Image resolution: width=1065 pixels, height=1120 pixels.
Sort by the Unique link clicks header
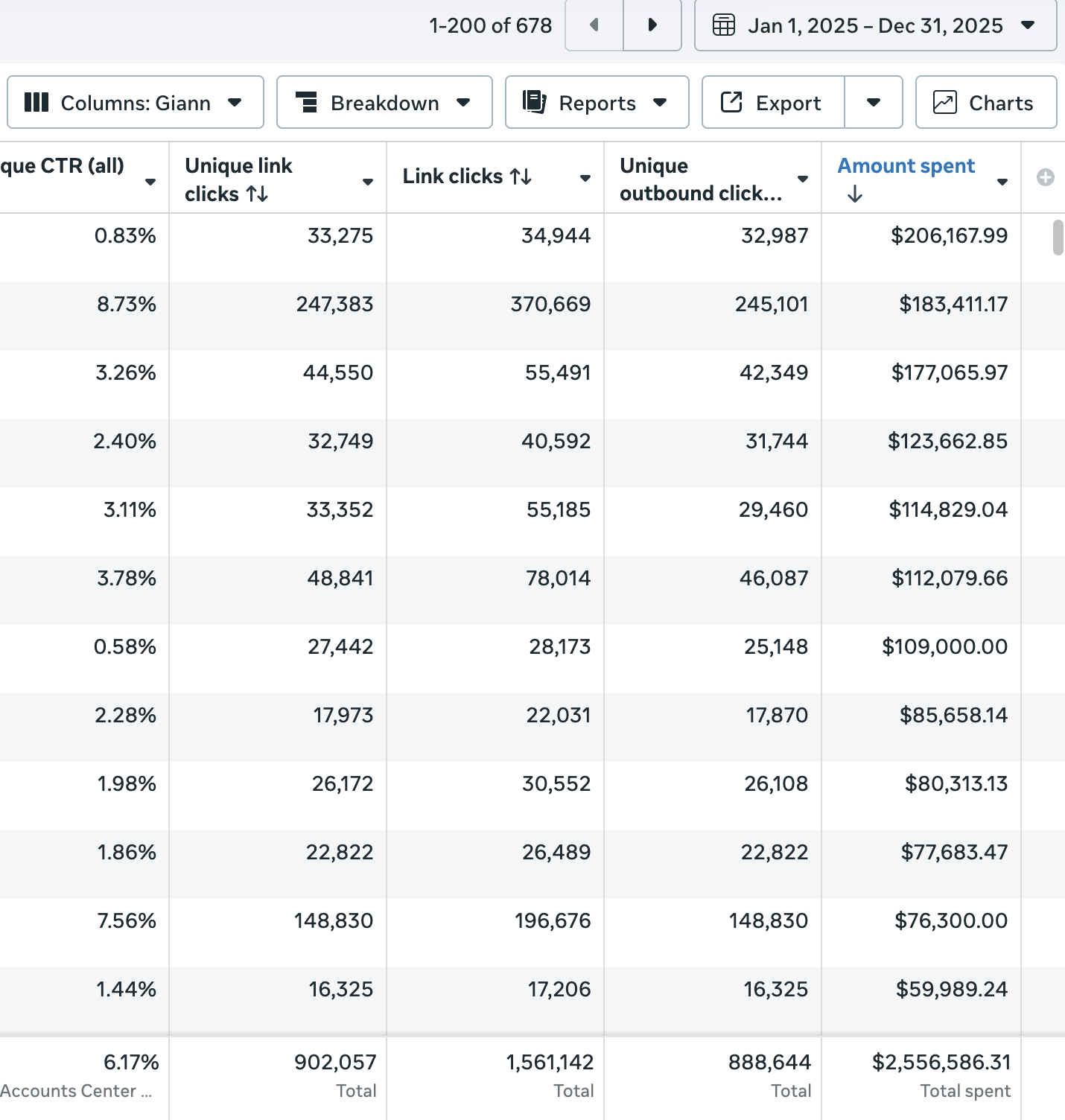pos(238,179)
